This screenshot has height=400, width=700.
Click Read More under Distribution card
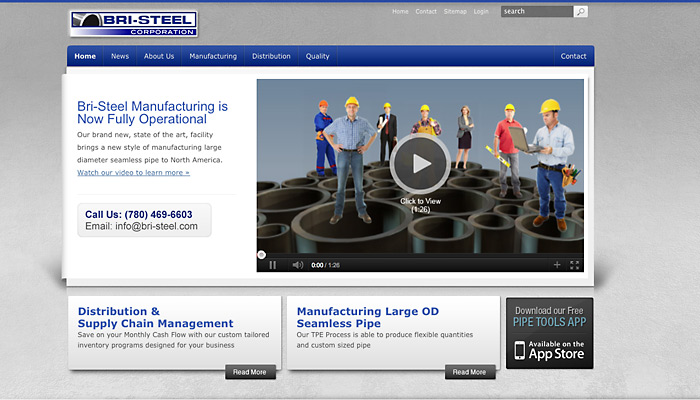pyautogui.click(x=250, y=372)
